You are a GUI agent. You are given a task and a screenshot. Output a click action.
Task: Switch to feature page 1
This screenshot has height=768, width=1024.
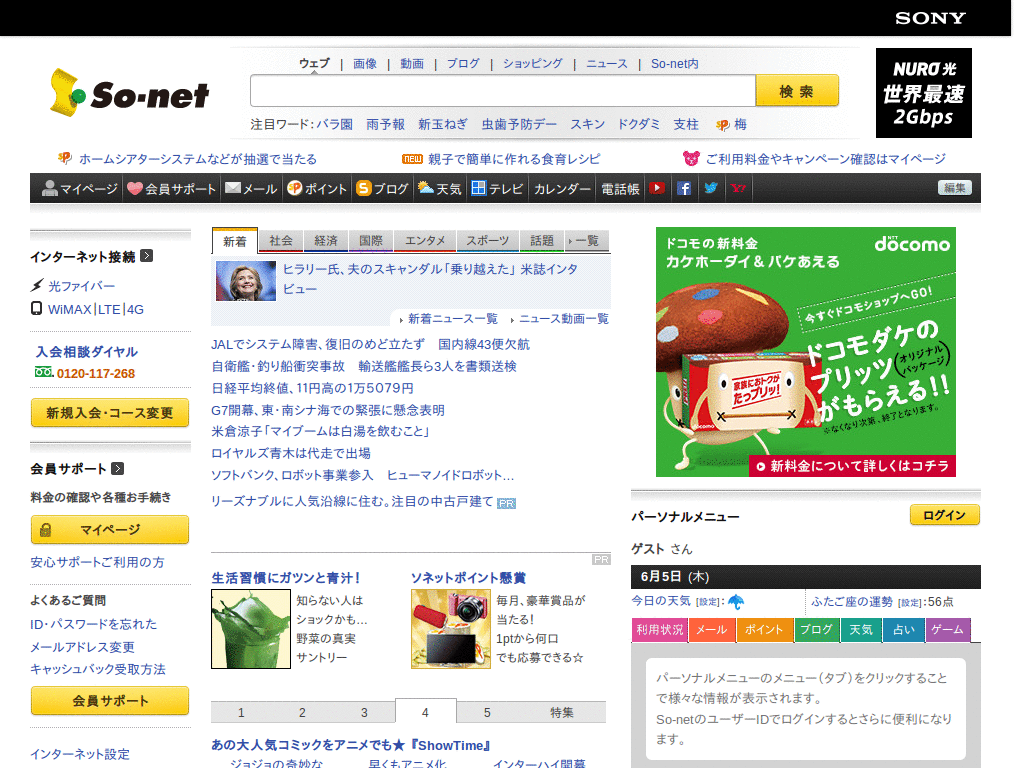[241, 712]
